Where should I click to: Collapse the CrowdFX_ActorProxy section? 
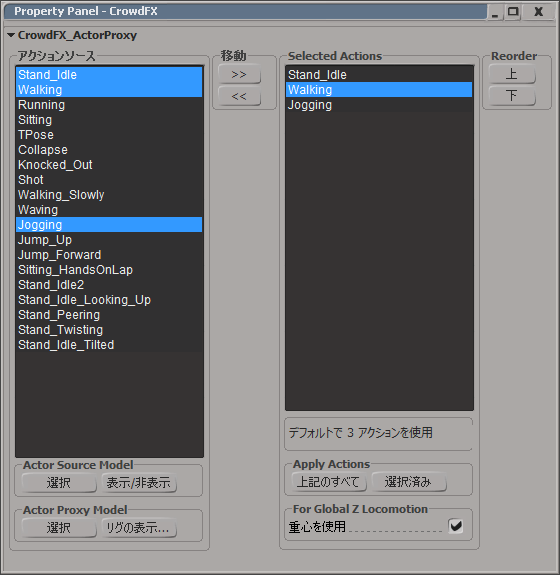coord(11,35)
